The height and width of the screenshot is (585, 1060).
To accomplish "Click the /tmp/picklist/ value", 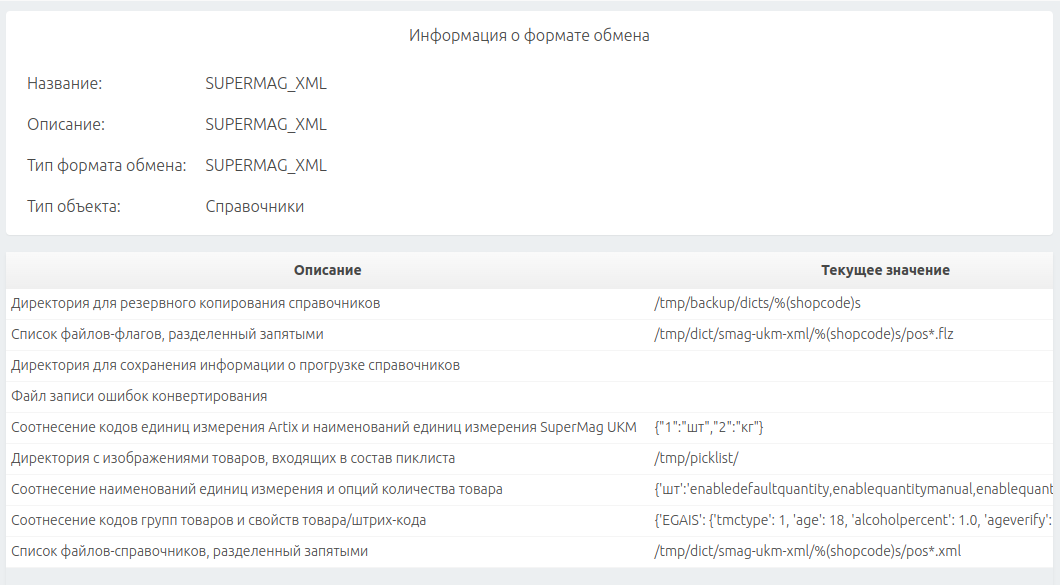I will [x=696, y=459].
